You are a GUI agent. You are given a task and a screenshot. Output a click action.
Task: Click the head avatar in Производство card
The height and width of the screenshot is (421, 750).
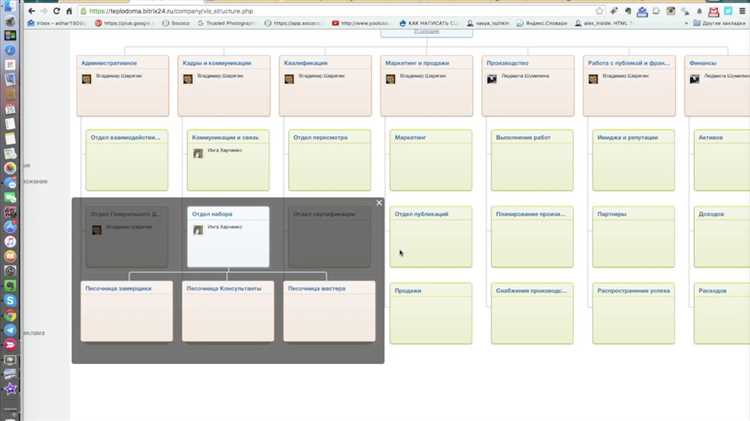(x=492, y=79)
